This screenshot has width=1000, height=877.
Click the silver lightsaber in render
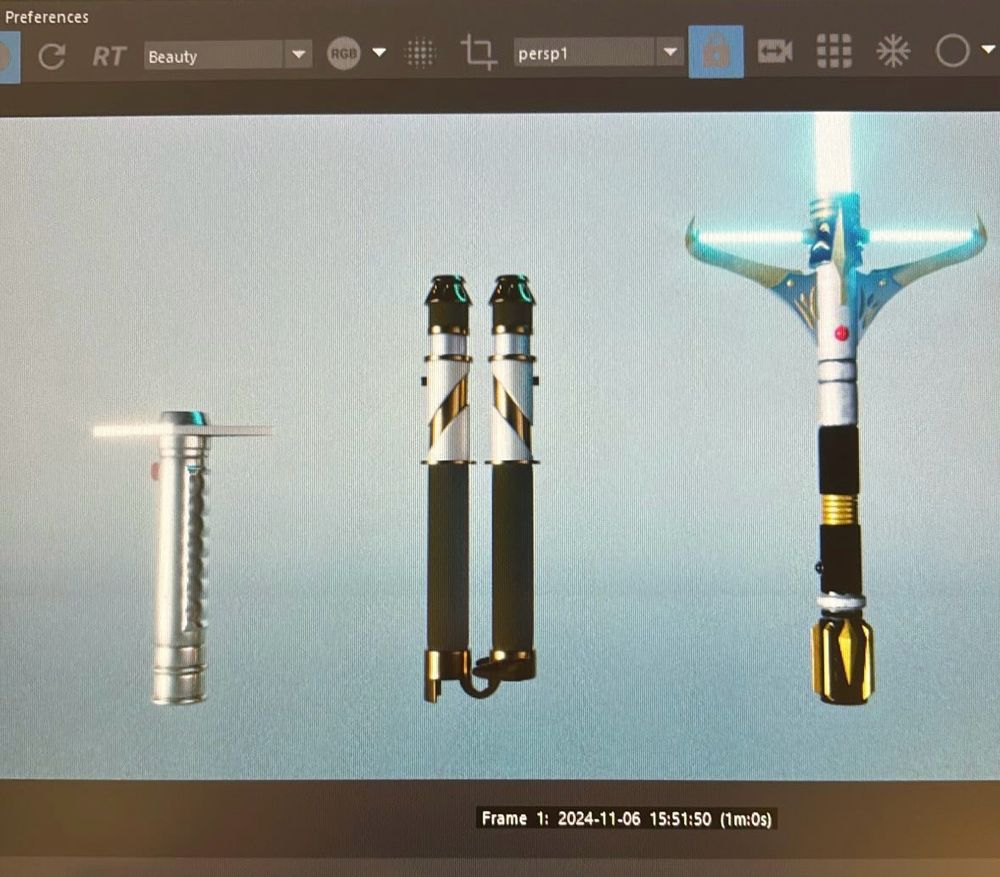point(181,557)
